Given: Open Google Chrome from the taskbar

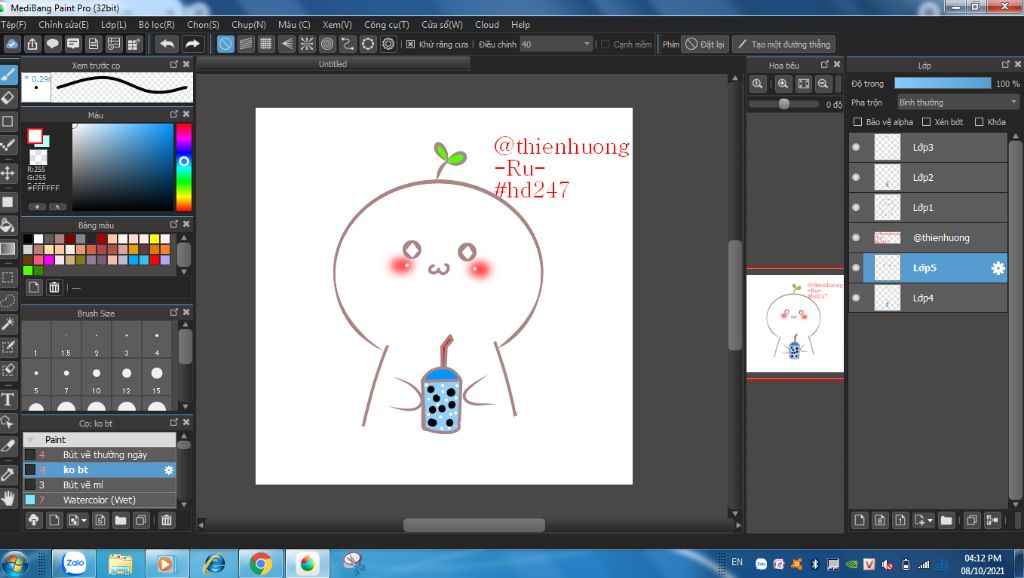Looking at the screenshot, I should [260, 563].
